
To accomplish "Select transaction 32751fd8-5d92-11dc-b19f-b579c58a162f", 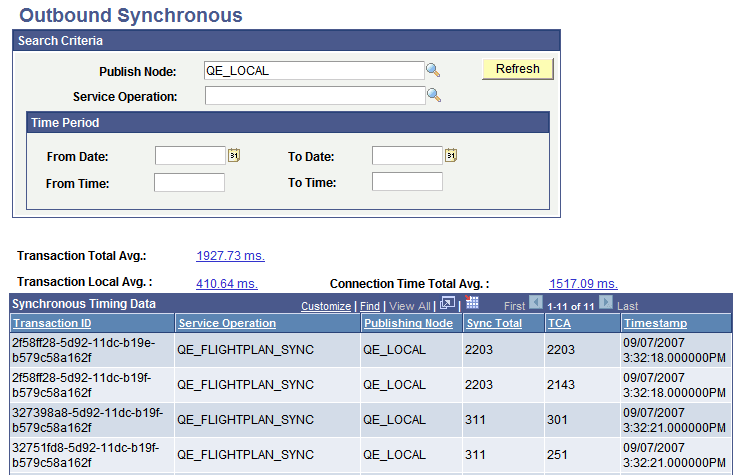I will [x=85, y=455].
